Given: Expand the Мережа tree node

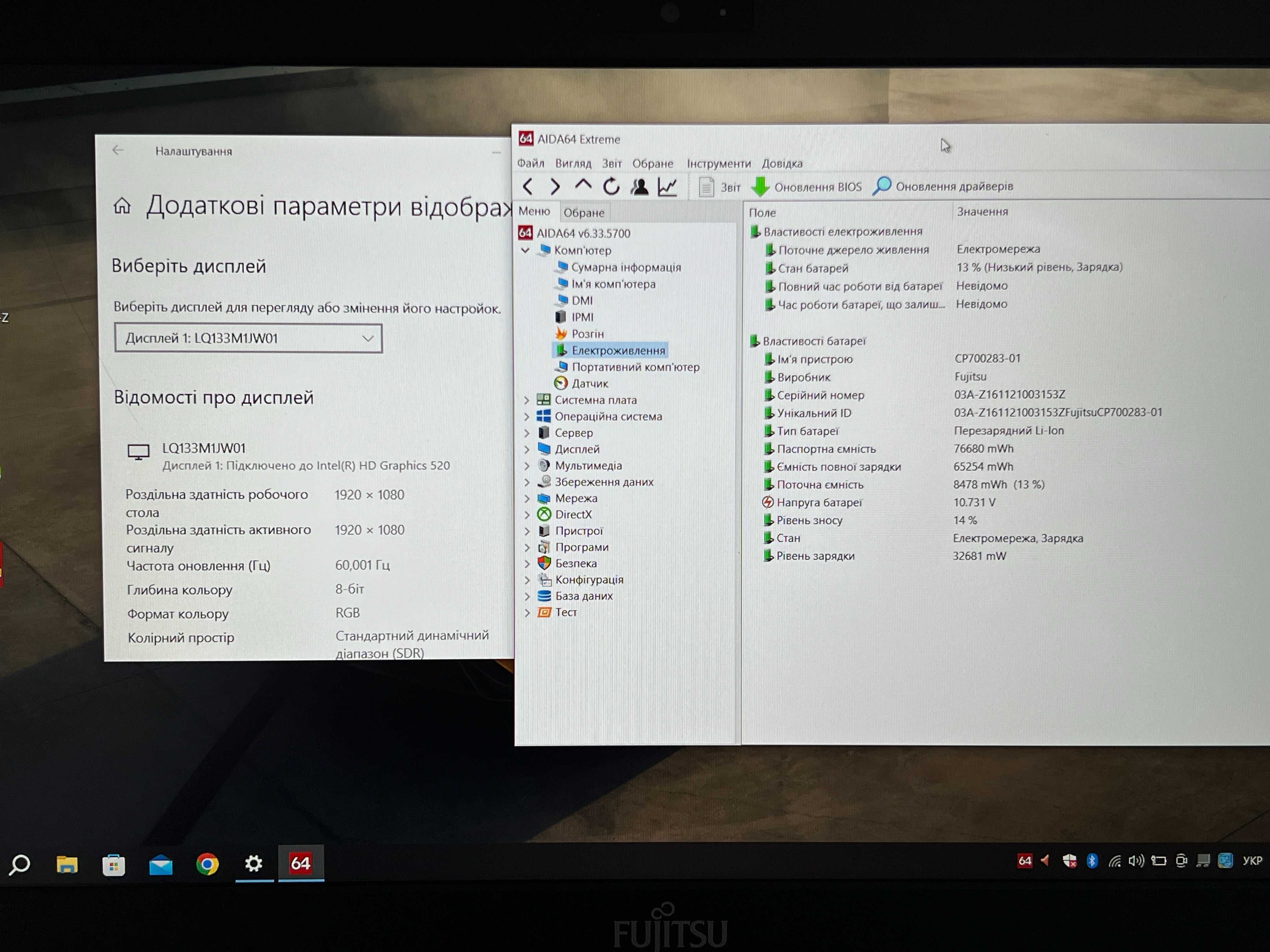Looking at the screenshot, I should [x=526, y=498].
